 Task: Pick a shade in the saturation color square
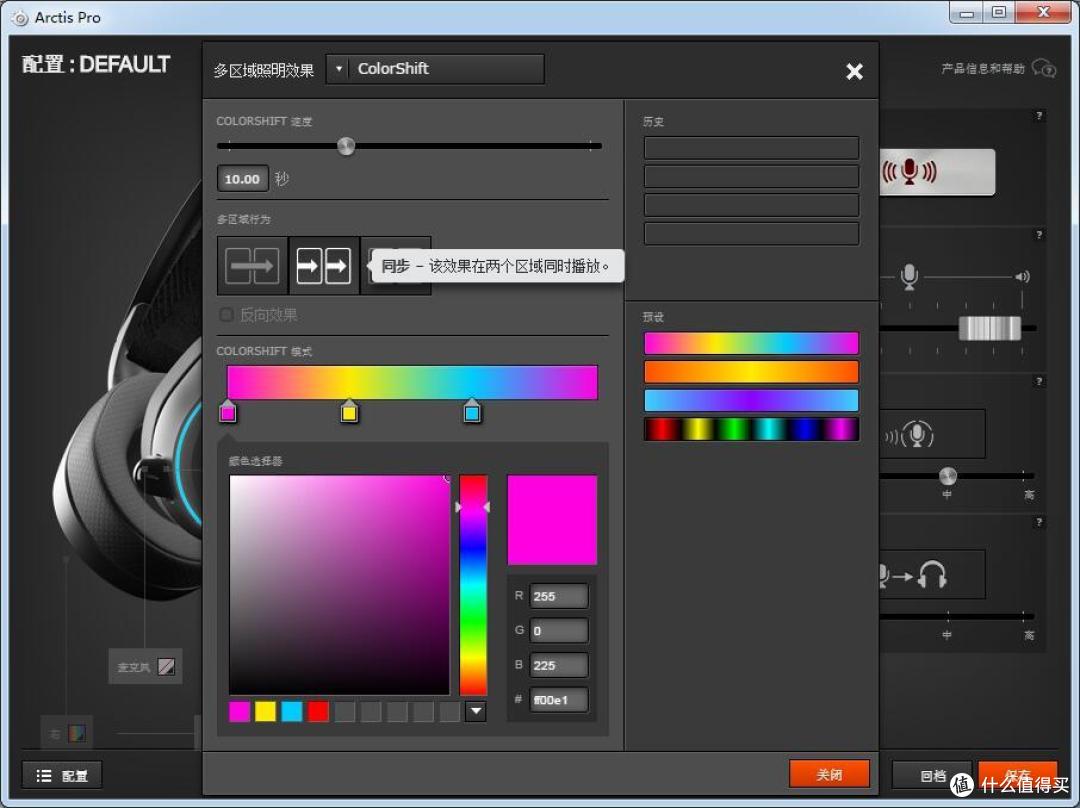pos(340,585)
